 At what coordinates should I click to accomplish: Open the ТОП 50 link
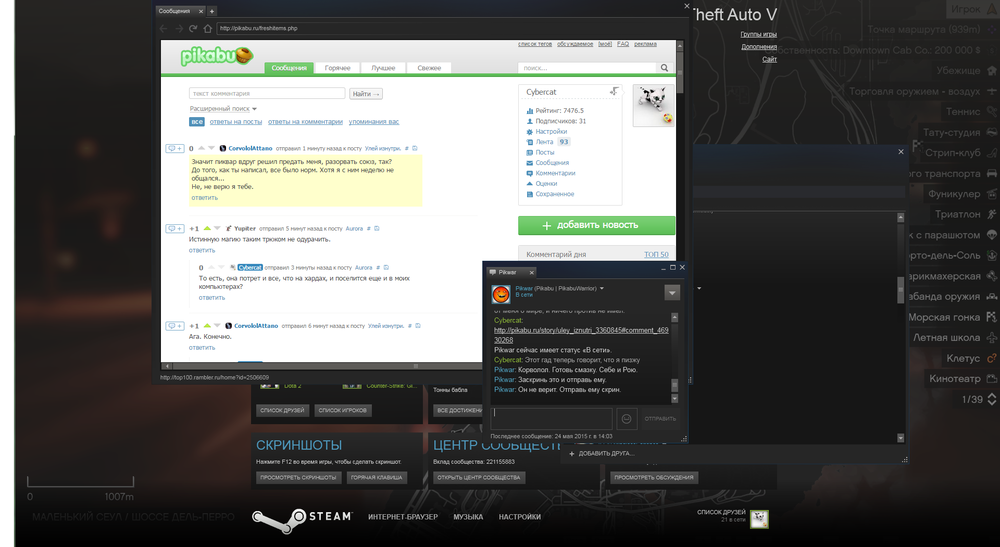(656, 254)
